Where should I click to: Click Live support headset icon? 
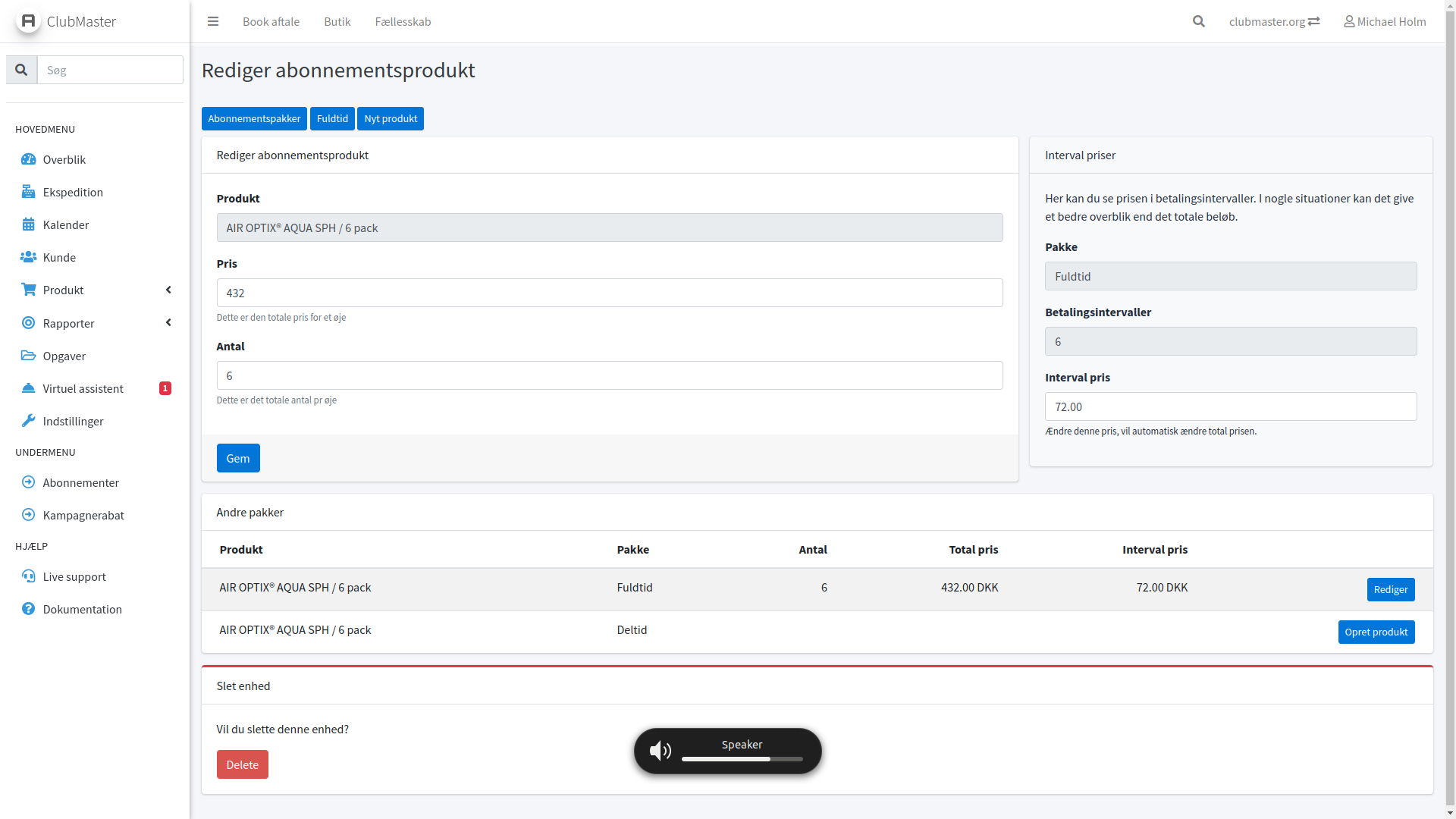(x=28, y=576)
